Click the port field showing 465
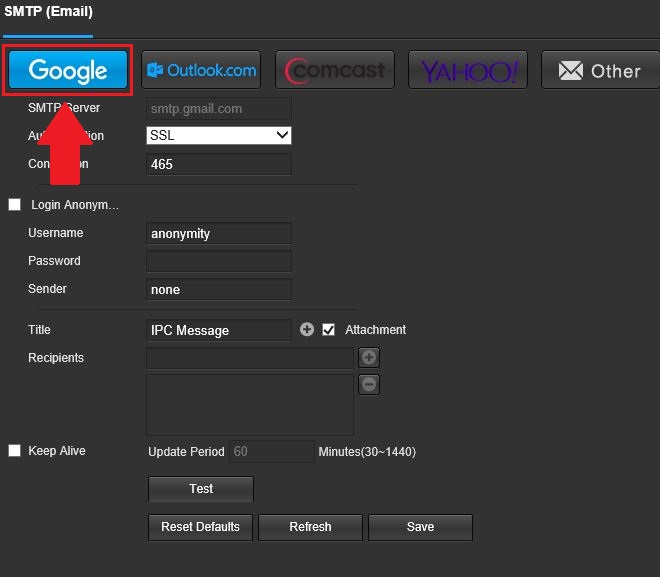This screenshot has width=660, height=577. click(218, 164)
